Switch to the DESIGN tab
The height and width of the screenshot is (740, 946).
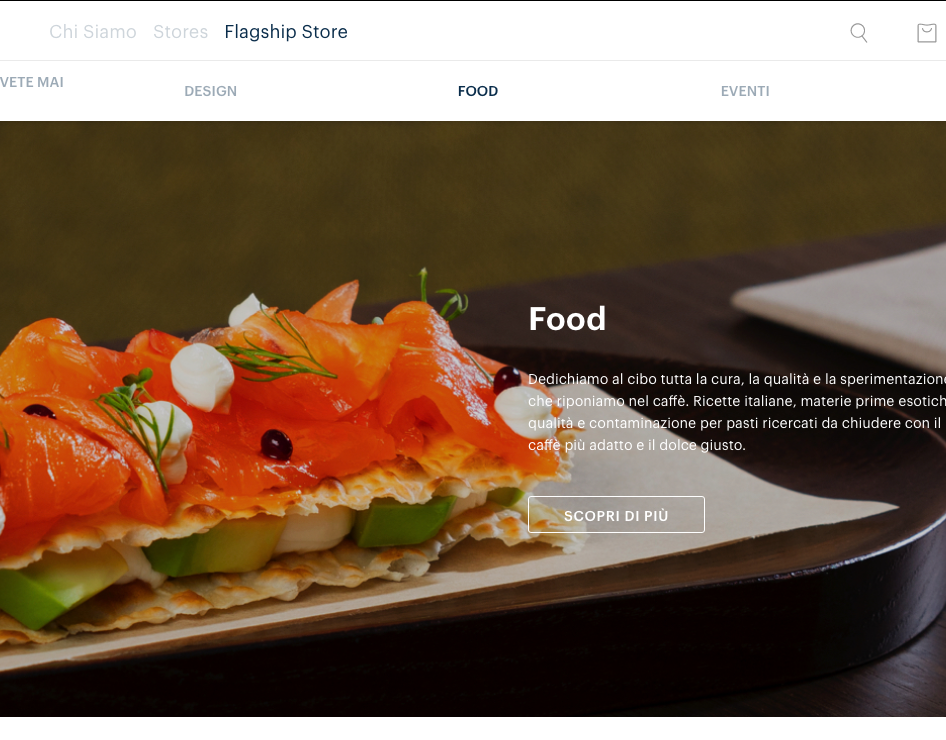(x=211, y=91)
